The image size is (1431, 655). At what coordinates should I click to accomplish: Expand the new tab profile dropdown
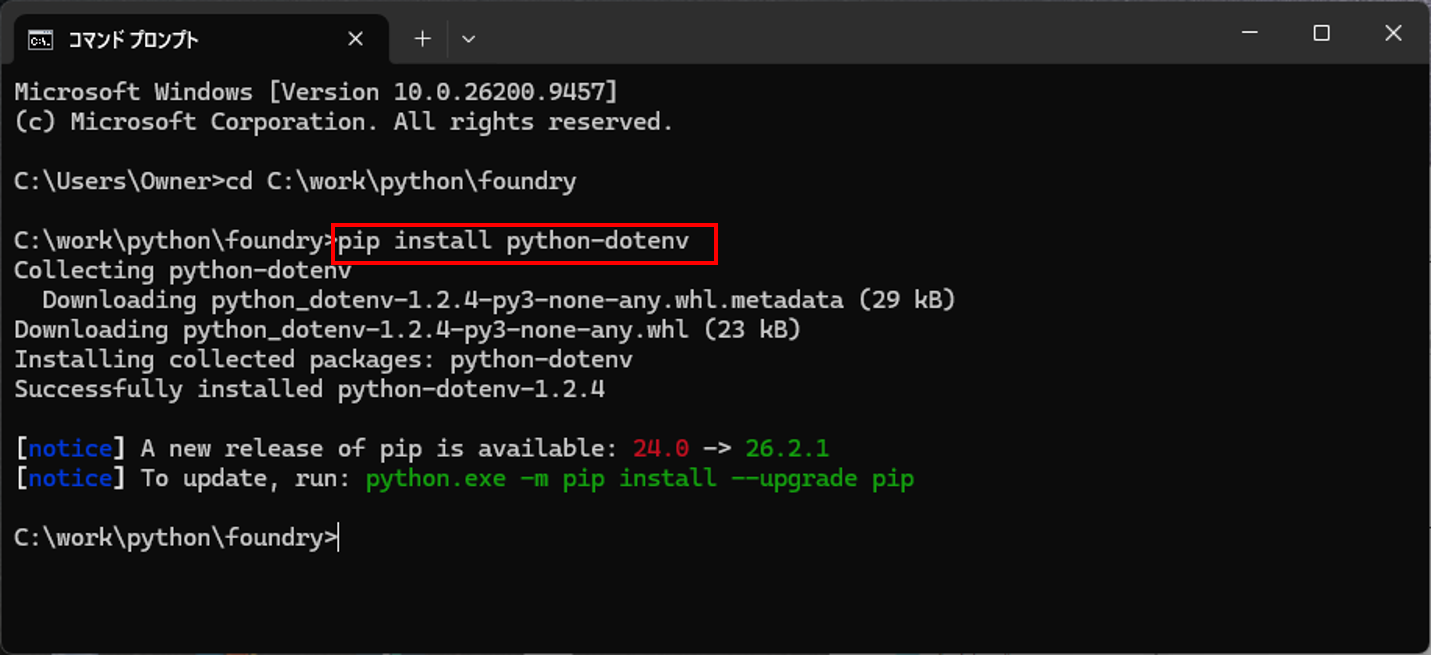(468, 39)
